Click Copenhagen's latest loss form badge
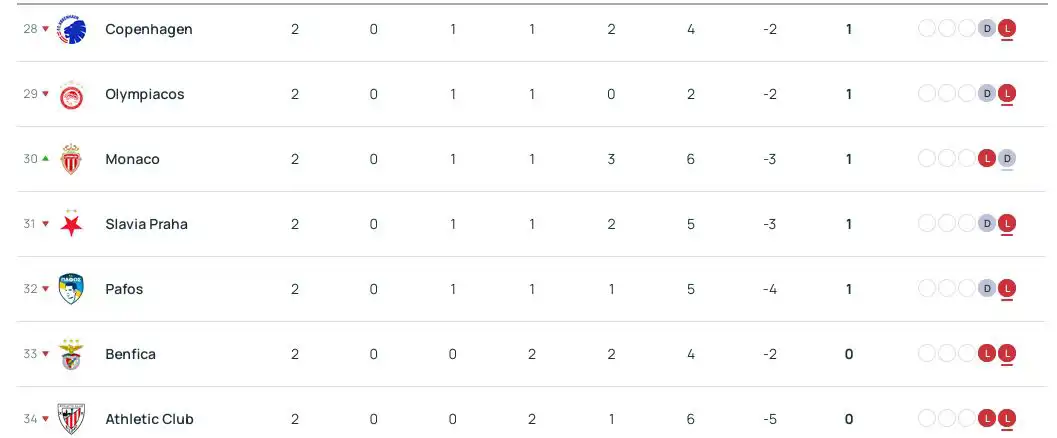This screenshot has width=1057, height=438. 1007,29
